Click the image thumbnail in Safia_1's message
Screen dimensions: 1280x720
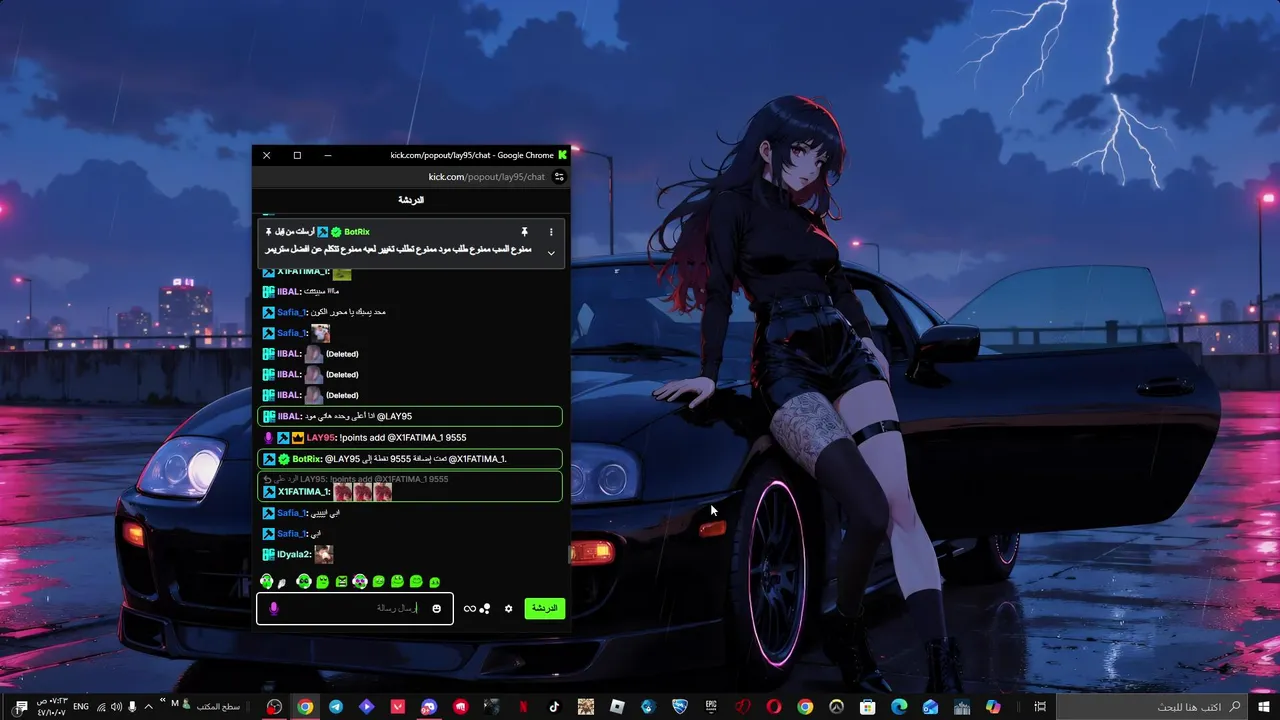[x=320, y=333]
